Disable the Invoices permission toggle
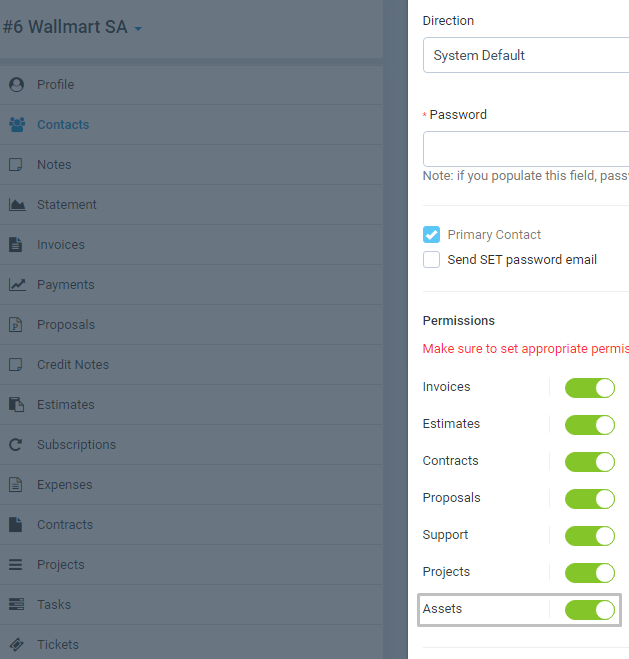 pyautogui.click(x=590, y=387)
